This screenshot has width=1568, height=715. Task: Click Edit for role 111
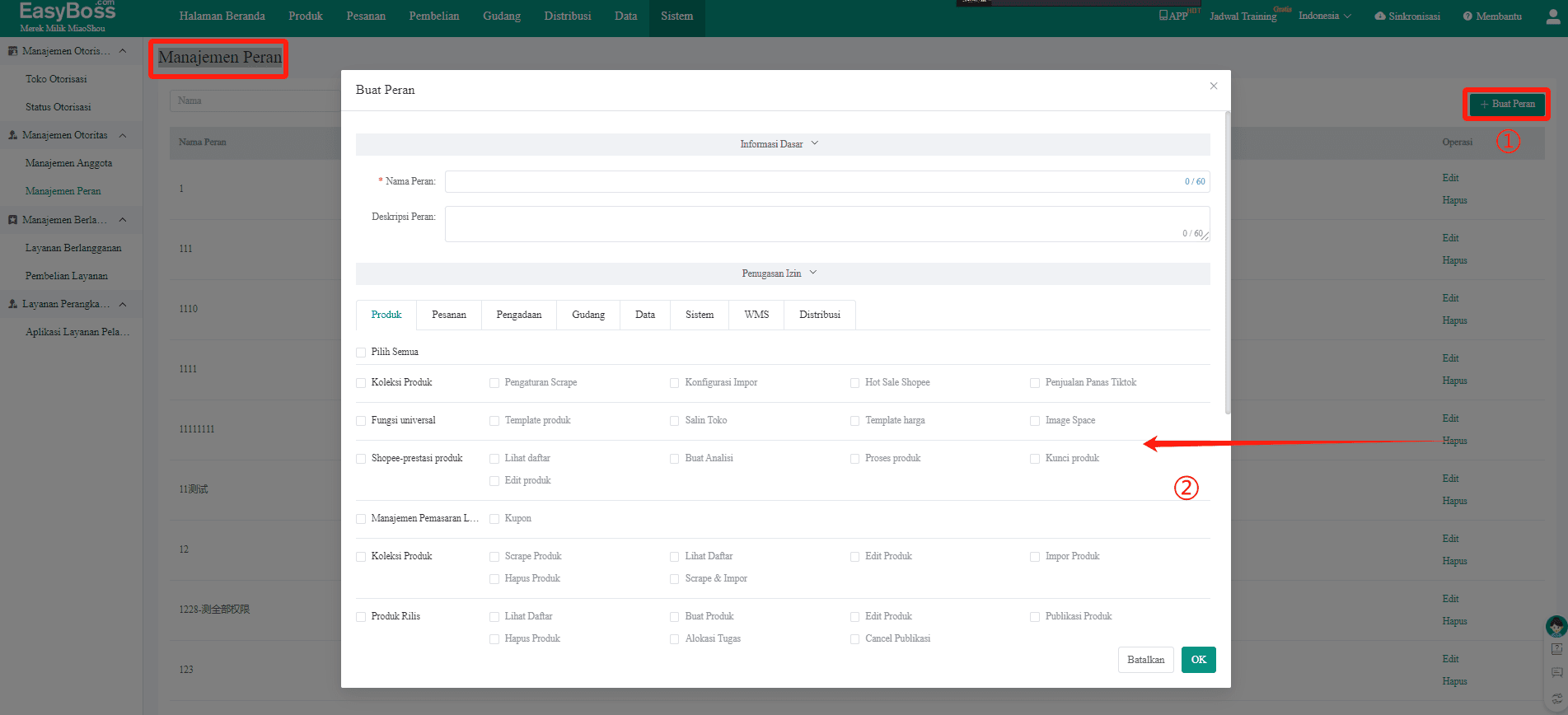tap(1450, 238)
